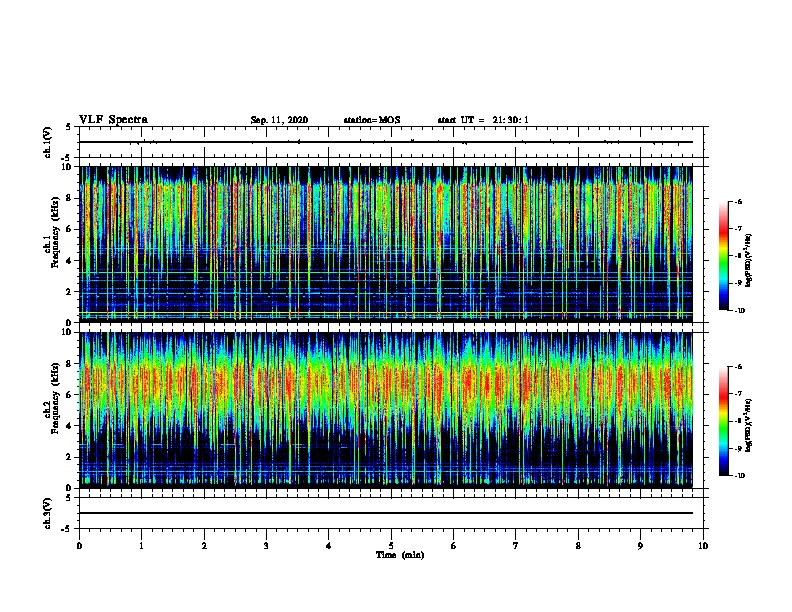Image resolution: width=792 pixels, height=612 pixels.
Task: Click the time-axis tick label "3"
Action: pyautogui.click(x=266, y=546)
